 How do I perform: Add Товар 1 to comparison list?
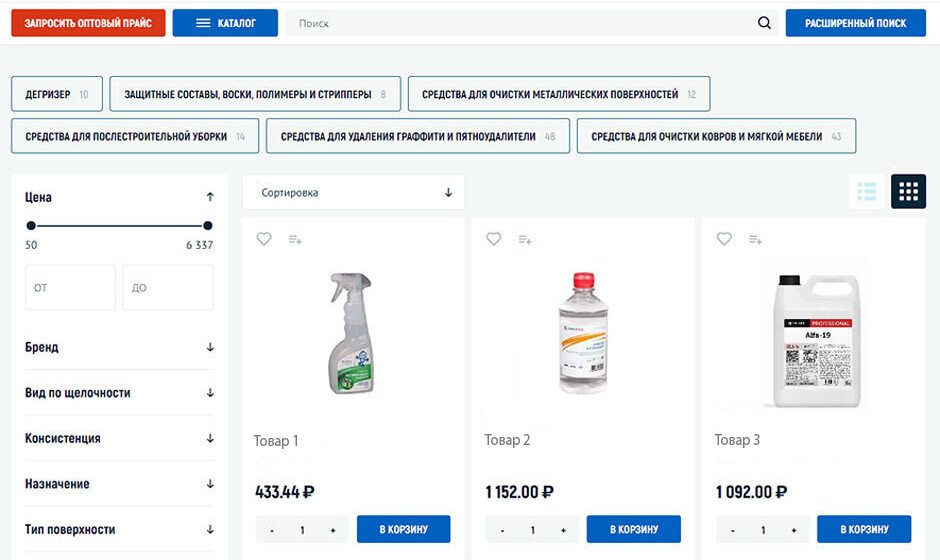295,239
